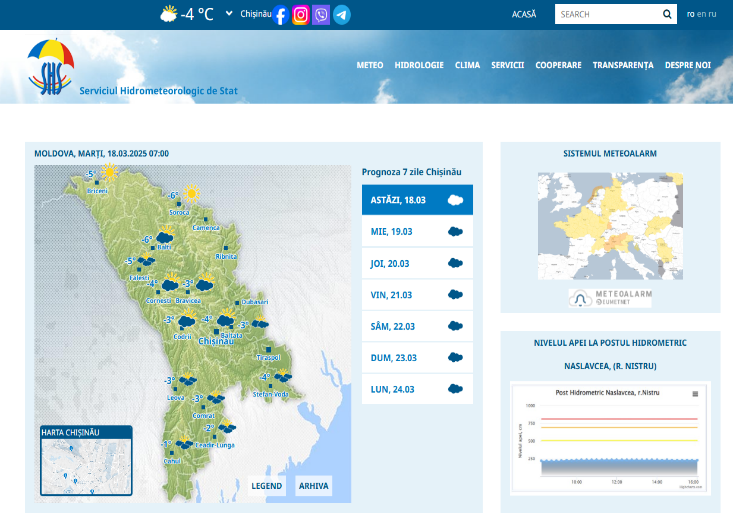
Task: Click the Legend button on map
Action: pyautogui.click(x=267, y=486)
